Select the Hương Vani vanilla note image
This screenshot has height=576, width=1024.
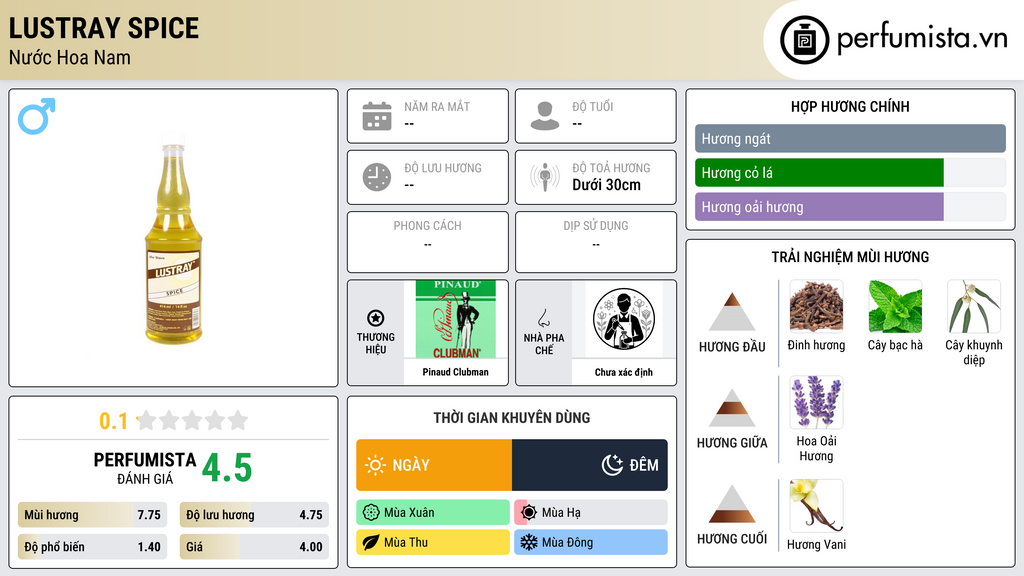point(816,505)
